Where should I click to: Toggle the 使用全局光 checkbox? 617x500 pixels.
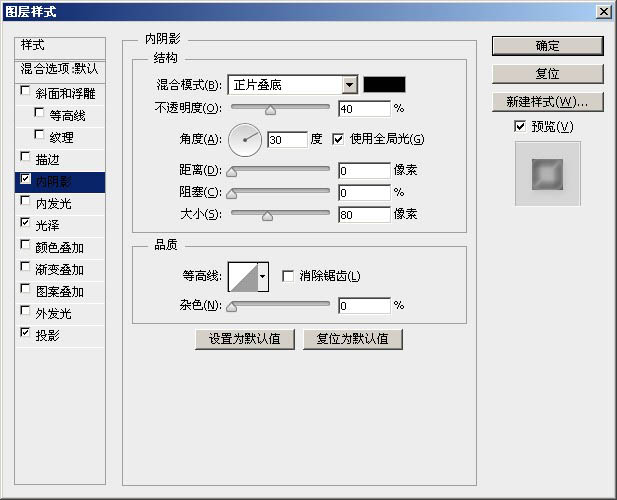point(338,139)
